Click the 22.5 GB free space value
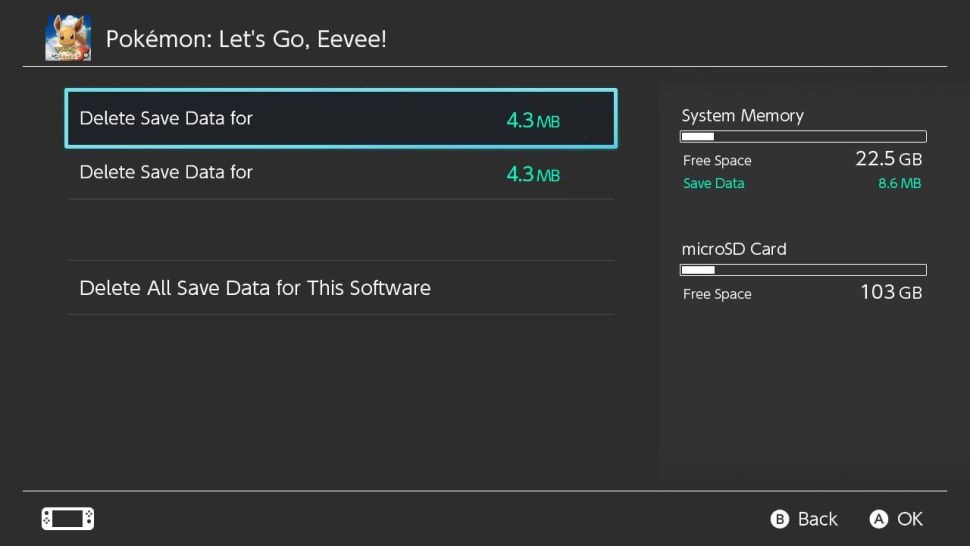The width and height of the screenshot is (970, 546). pos(888,159)
